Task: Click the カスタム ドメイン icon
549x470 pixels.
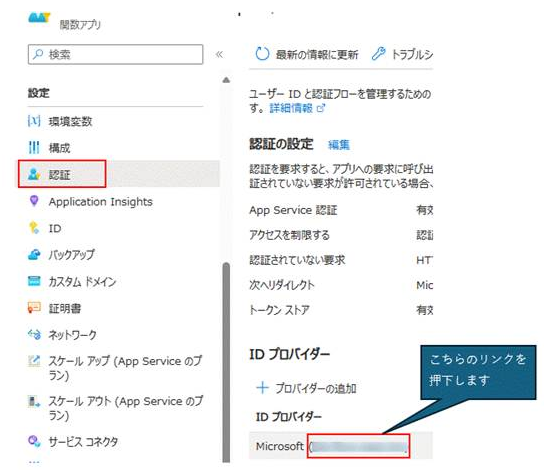Action: click(34, 281)
